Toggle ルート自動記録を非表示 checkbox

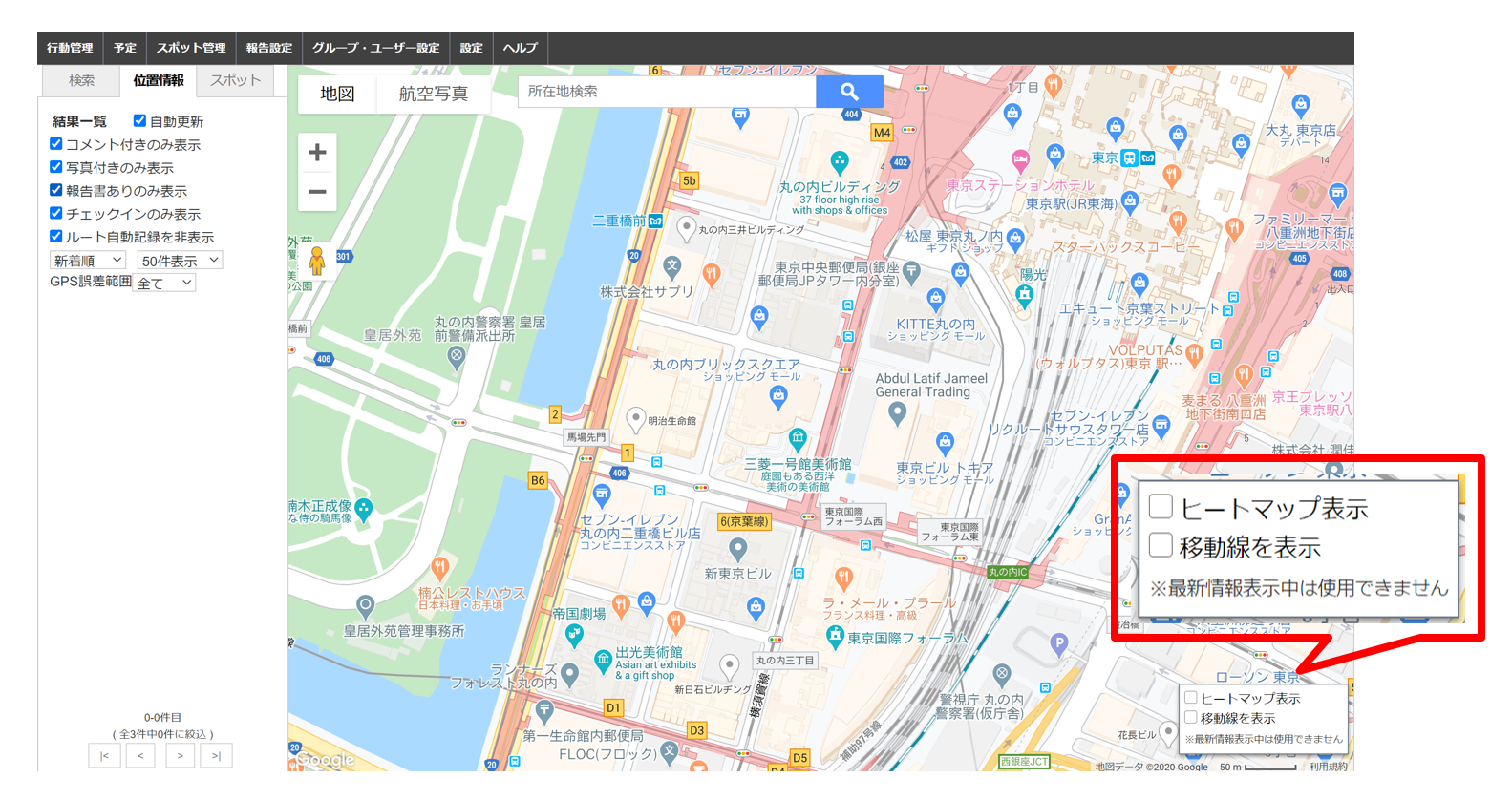(x=55, y=236)
